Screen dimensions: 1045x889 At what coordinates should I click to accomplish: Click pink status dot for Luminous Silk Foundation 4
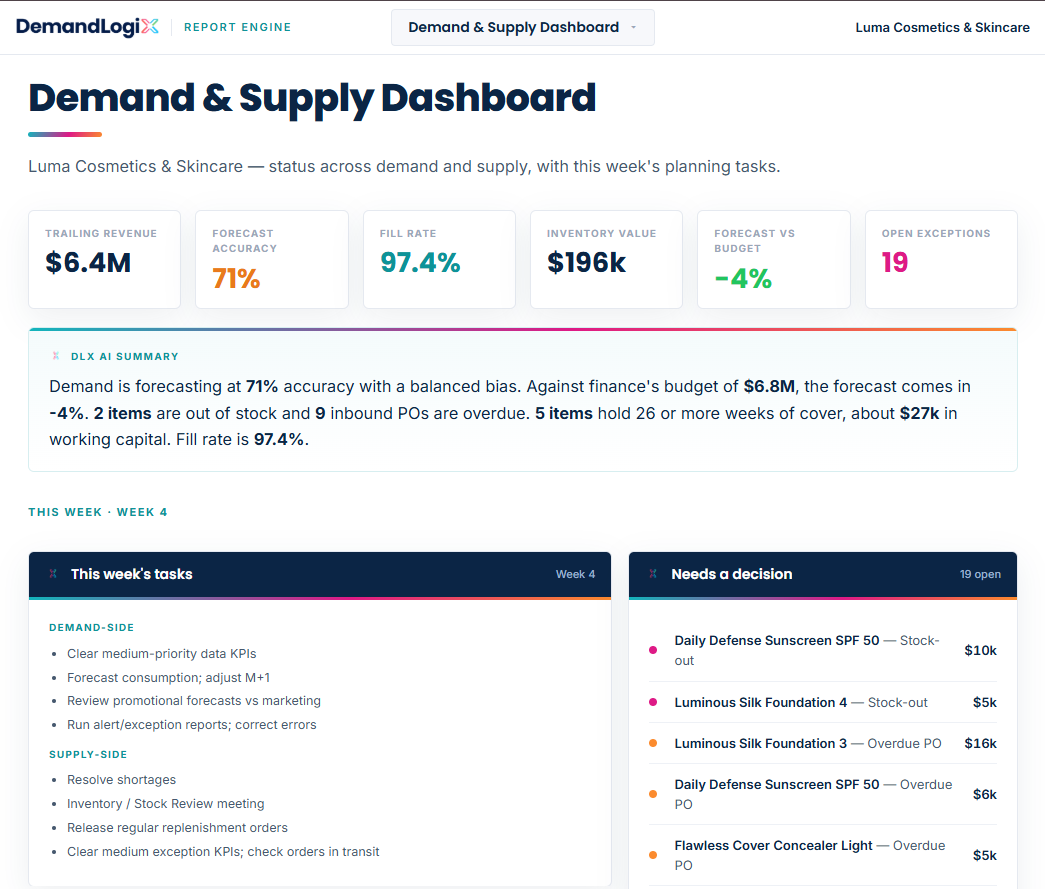coord(653,702)
